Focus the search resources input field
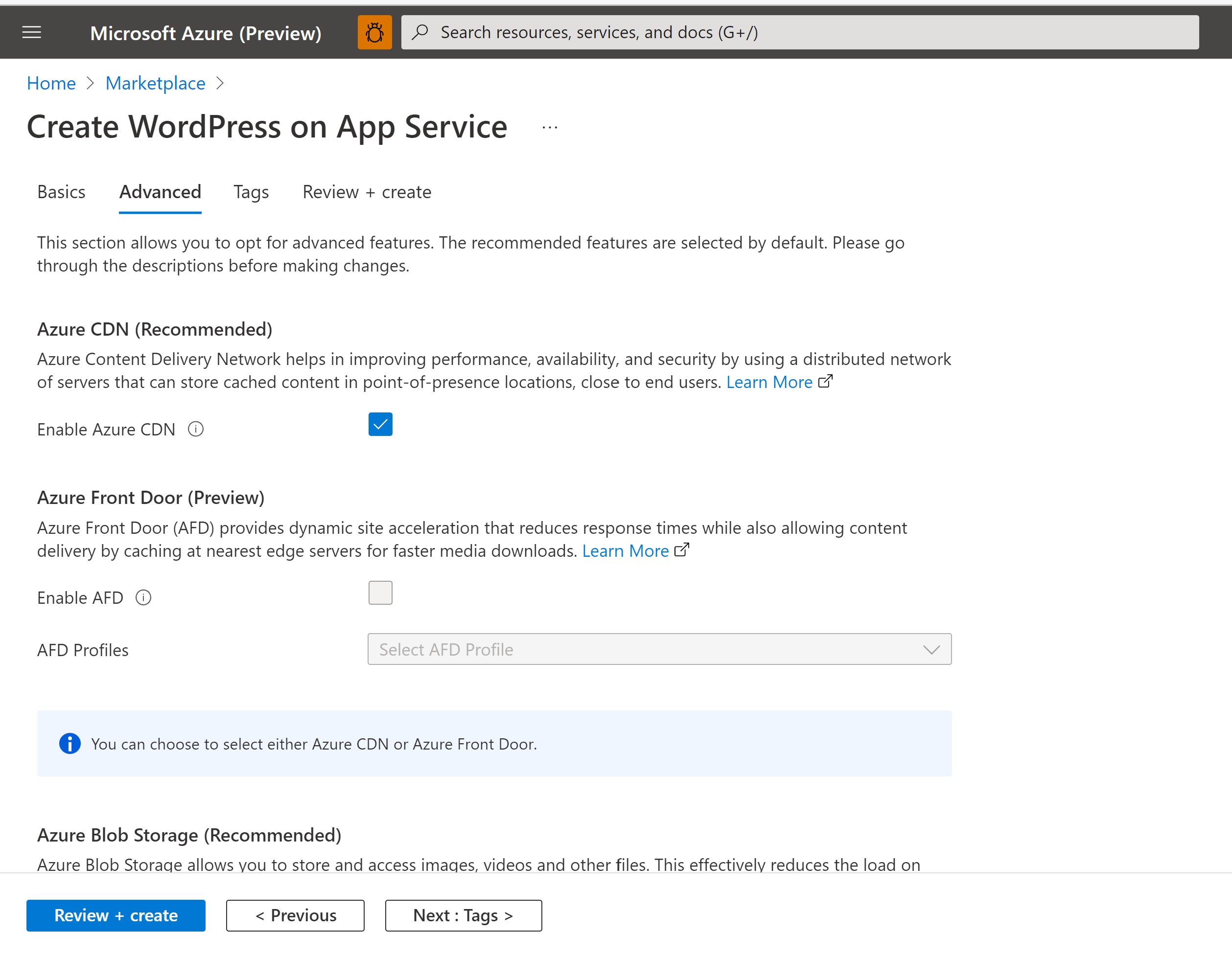1232x957 pixels. (800, 32)
